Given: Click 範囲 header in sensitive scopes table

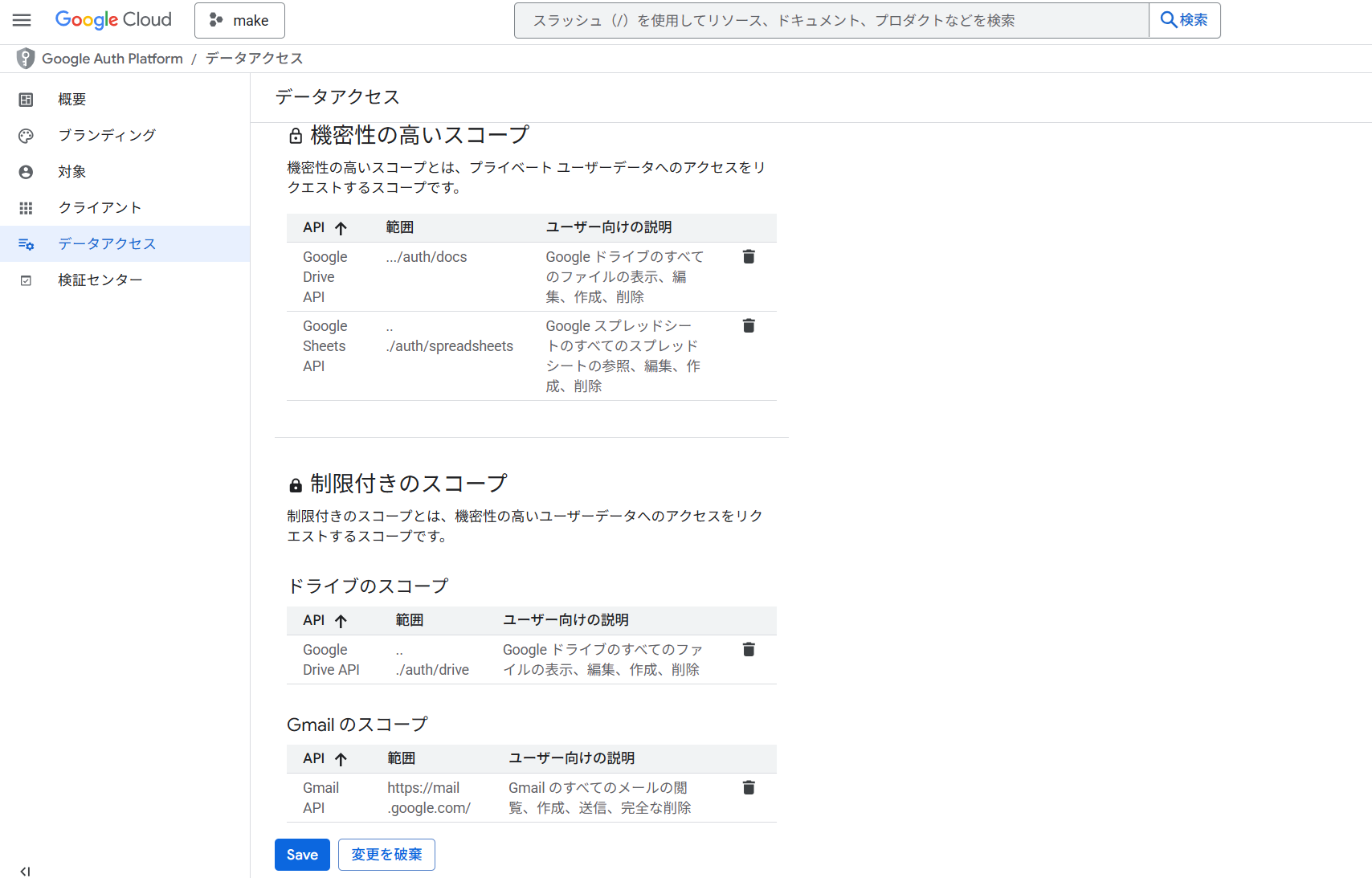Looking at the screenshot, I should tap(399, 228).
